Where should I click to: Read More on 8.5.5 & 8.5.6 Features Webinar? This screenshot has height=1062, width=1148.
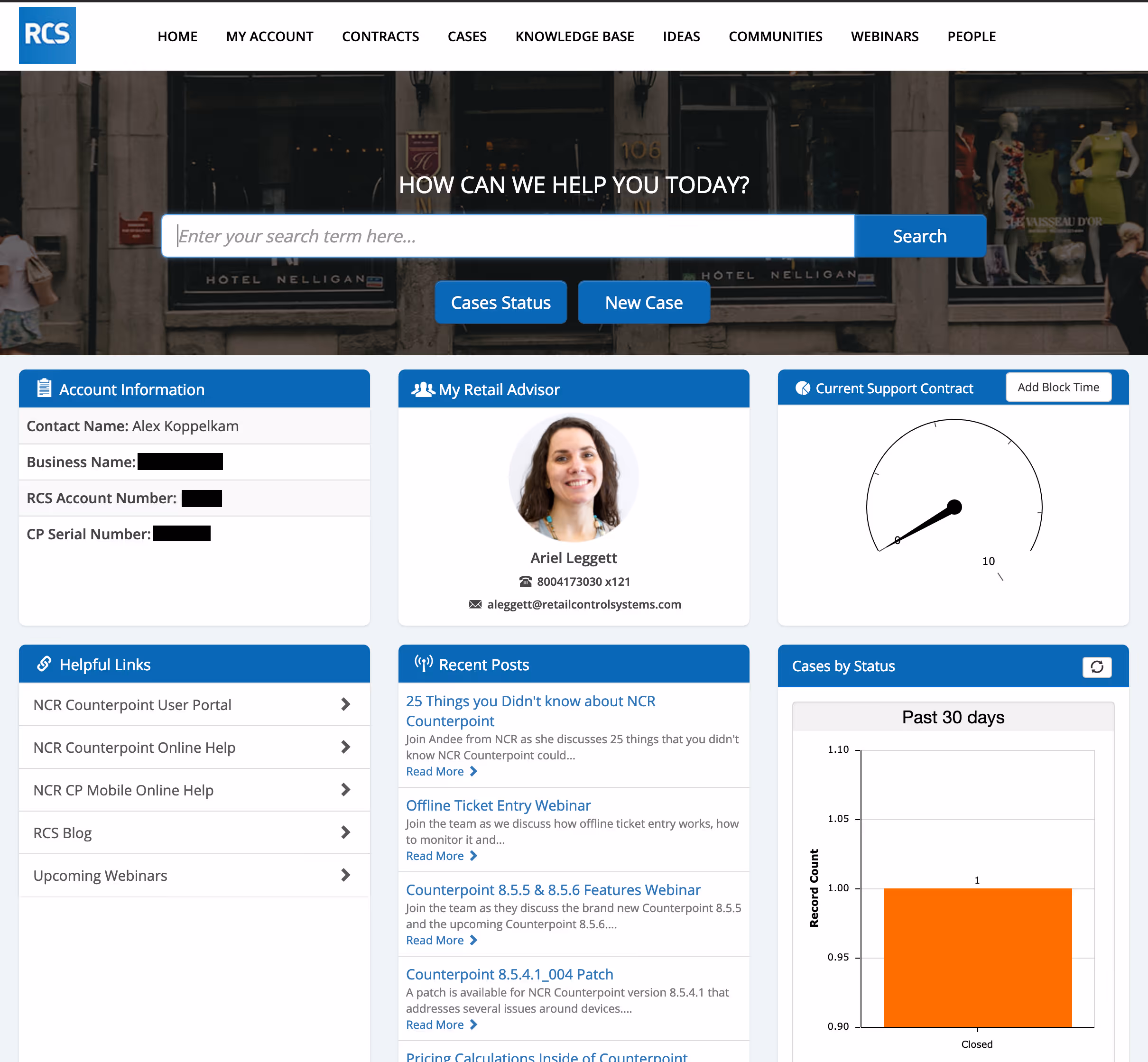click(441, 940)
